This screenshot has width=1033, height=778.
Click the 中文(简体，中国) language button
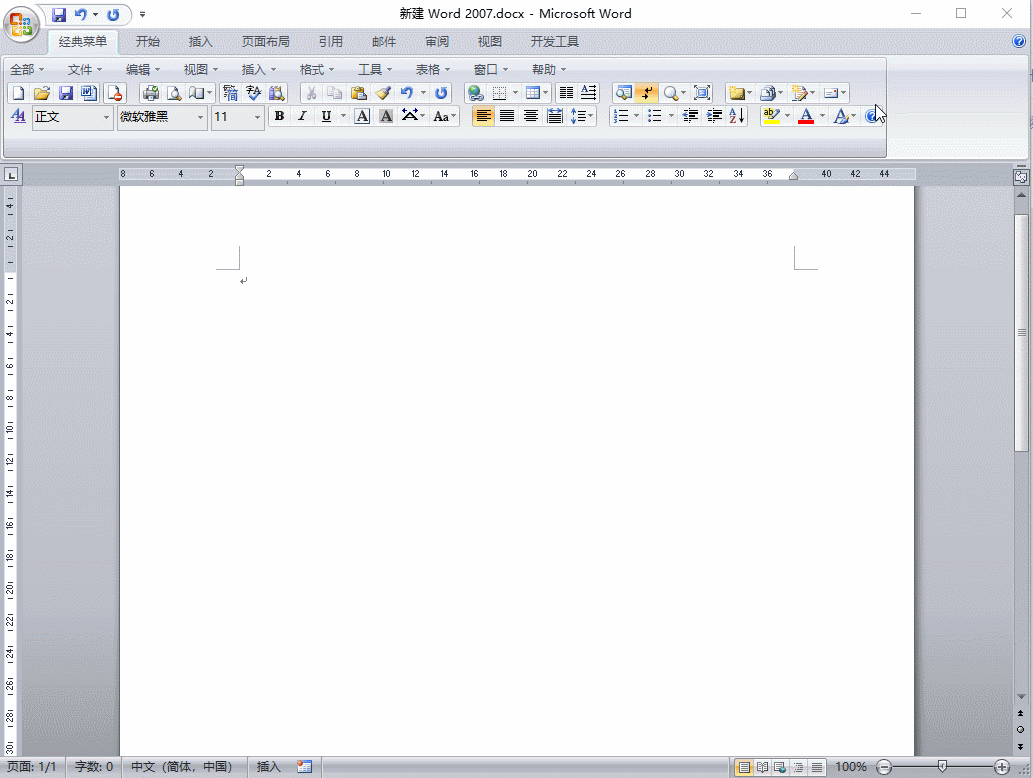pos(182,767)
